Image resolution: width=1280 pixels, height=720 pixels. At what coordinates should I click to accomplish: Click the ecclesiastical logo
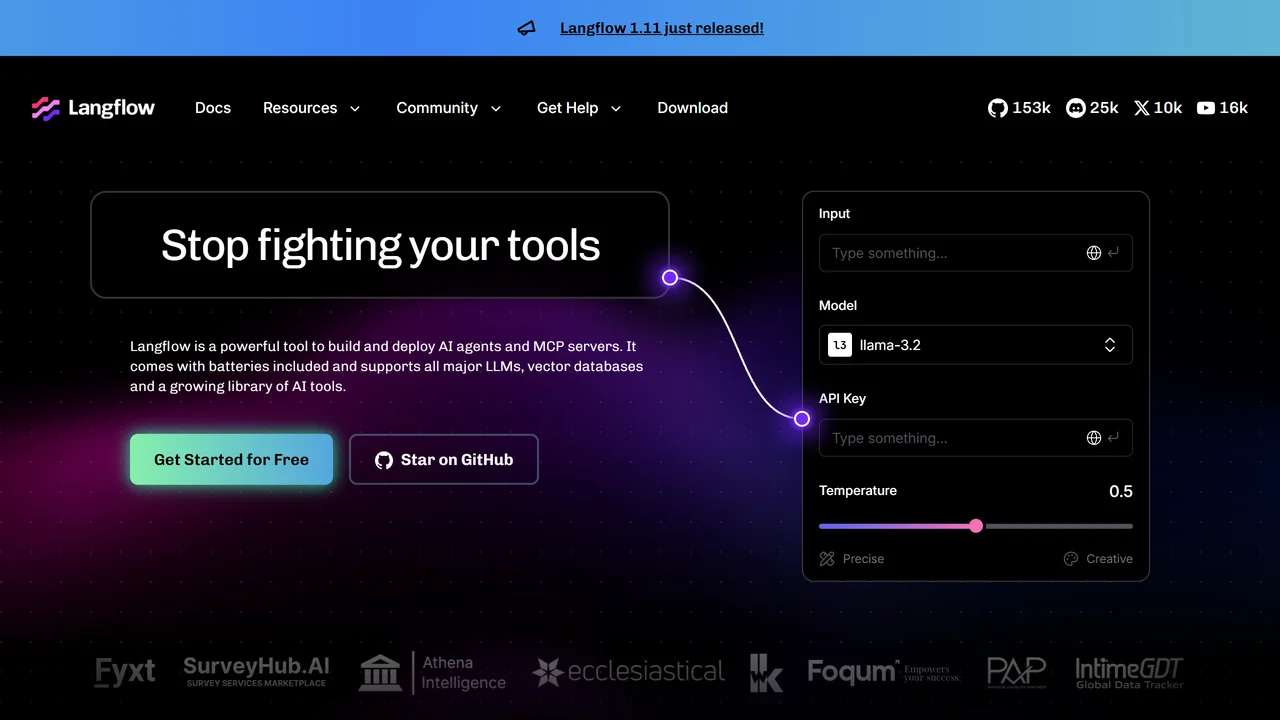tap(628, 672)
